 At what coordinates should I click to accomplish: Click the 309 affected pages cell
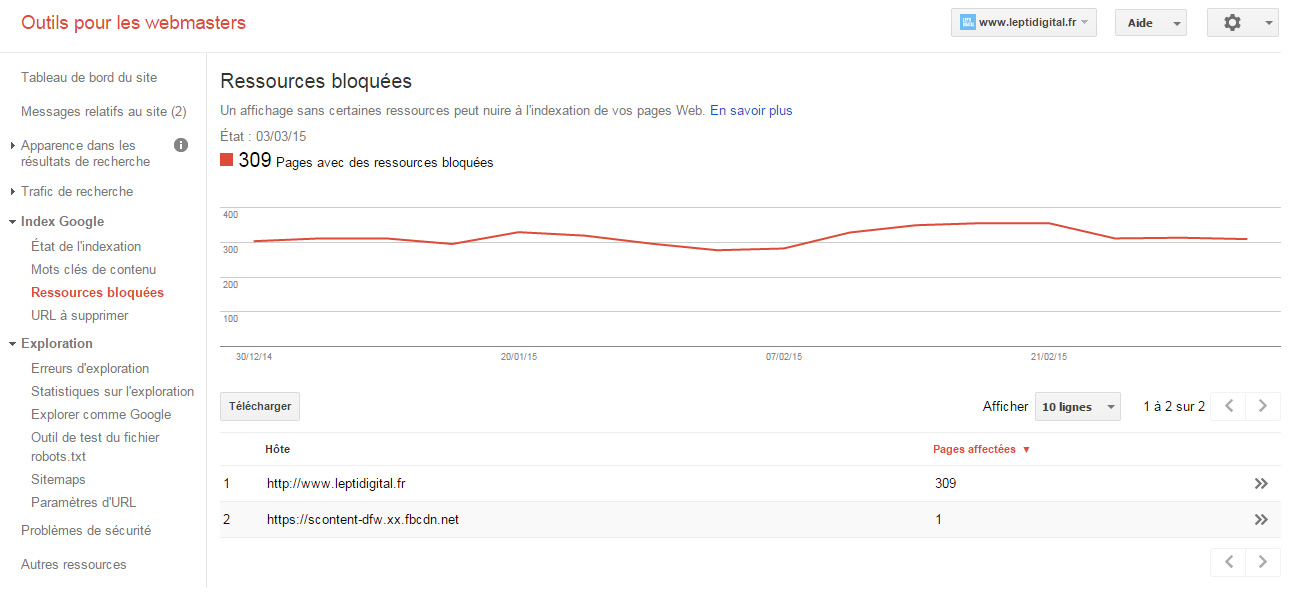pyautogui.click(x=945, y=483)
